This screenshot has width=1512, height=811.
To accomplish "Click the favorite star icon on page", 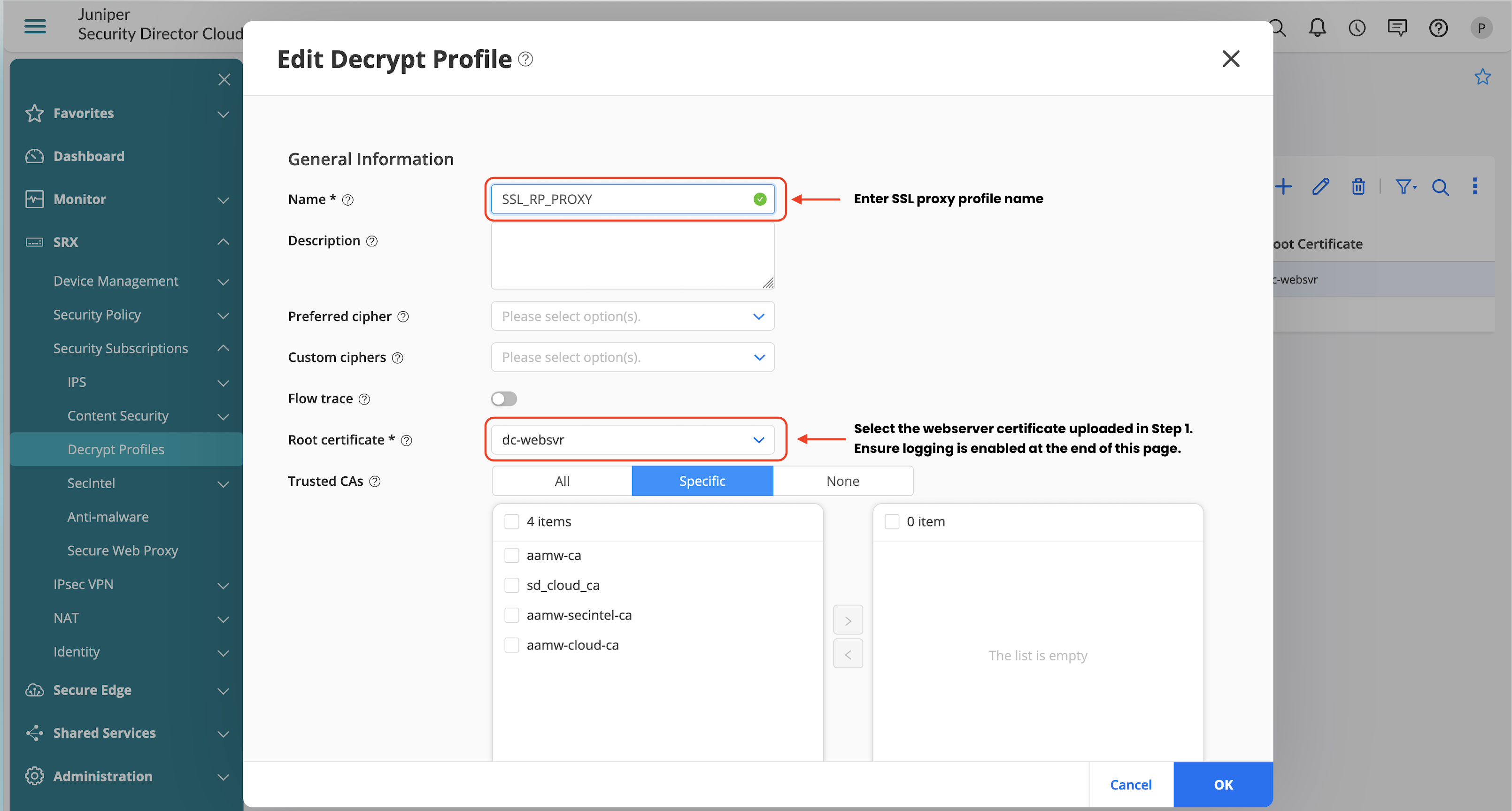I will click(1482, 77).
